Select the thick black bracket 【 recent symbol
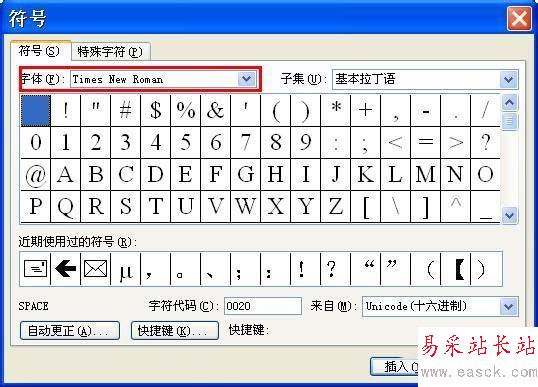The image size is (538, 387). (x=455, y=269)
